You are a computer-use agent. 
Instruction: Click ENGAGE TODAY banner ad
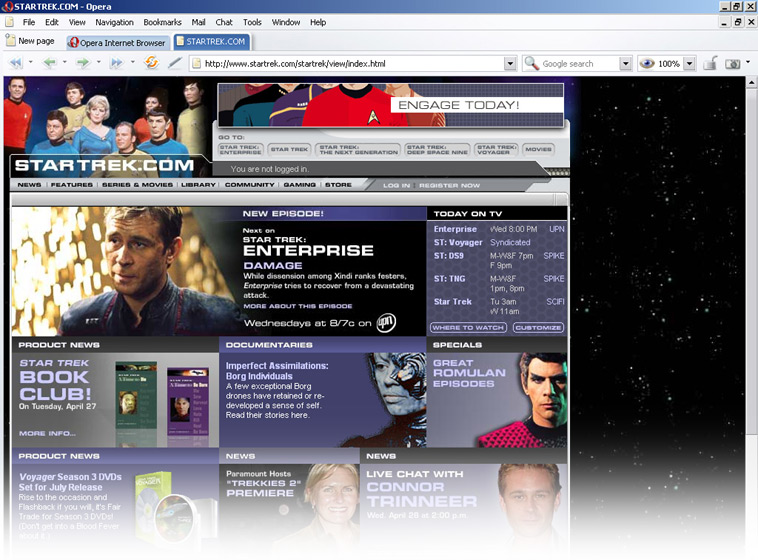coord(391,105)
